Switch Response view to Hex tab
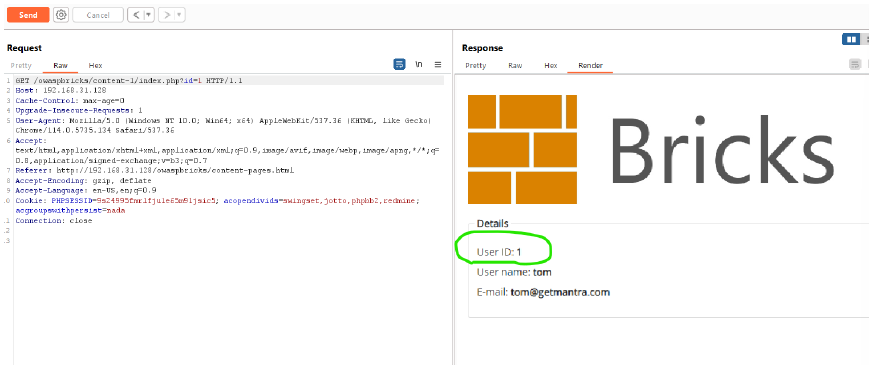The width and height of the screenshot is (873, 369). pos(551,66)
